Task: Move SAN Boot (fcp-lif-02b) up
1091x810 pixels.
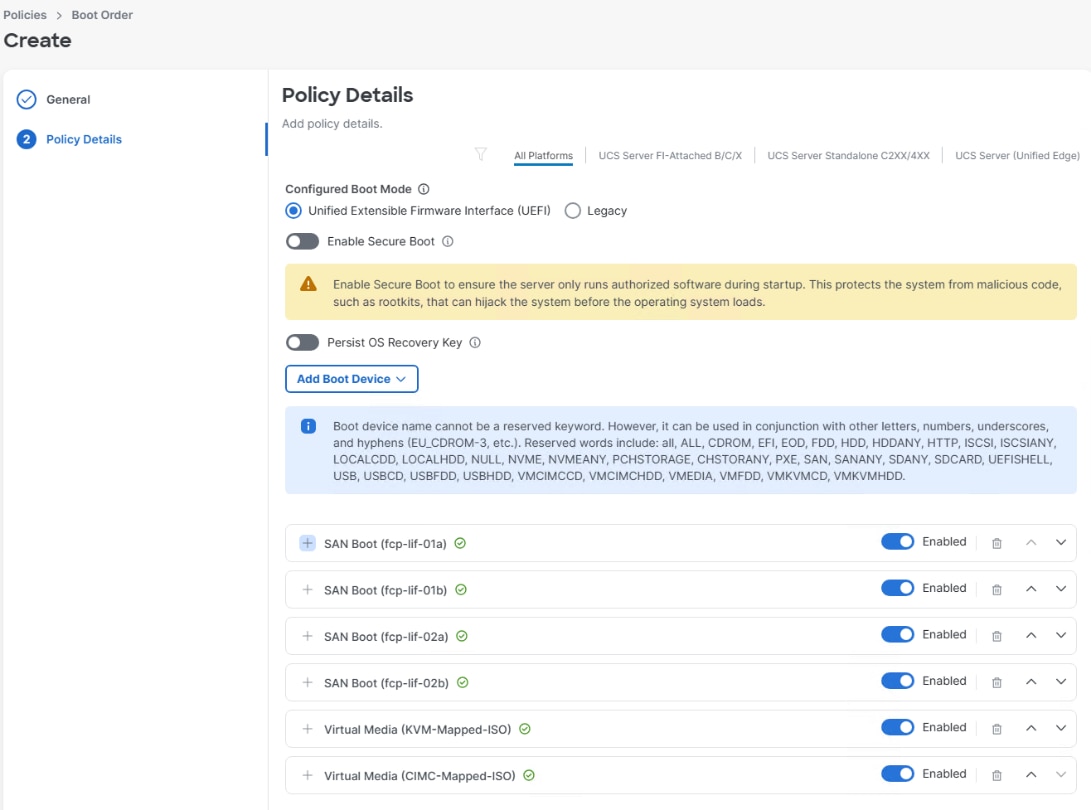Action: [1031, 682]
